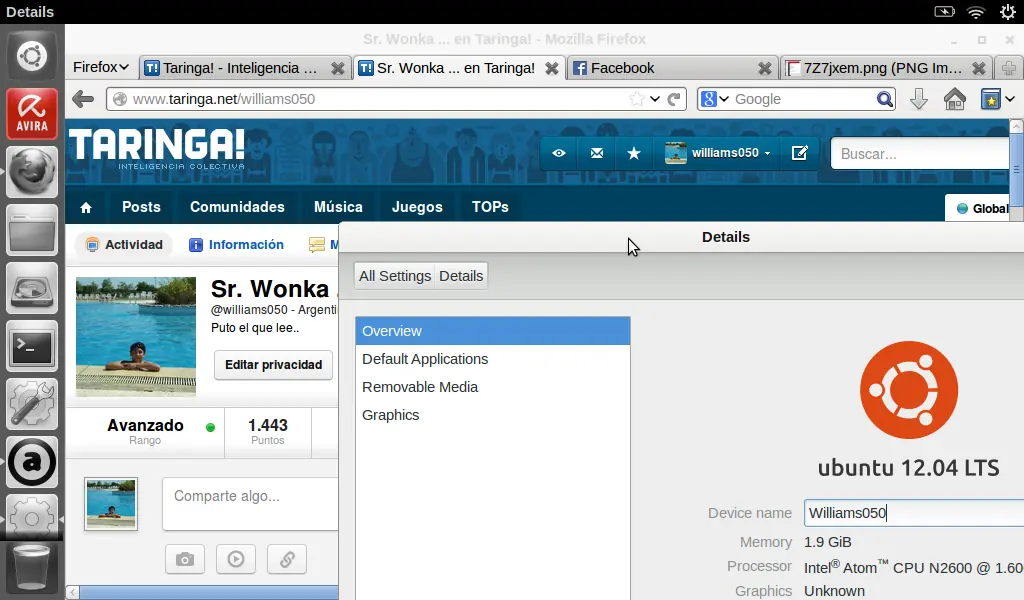Open Taringa favorites star icon
The height and width of the screenshot is (600, 1024).
(x=633, y=153)
